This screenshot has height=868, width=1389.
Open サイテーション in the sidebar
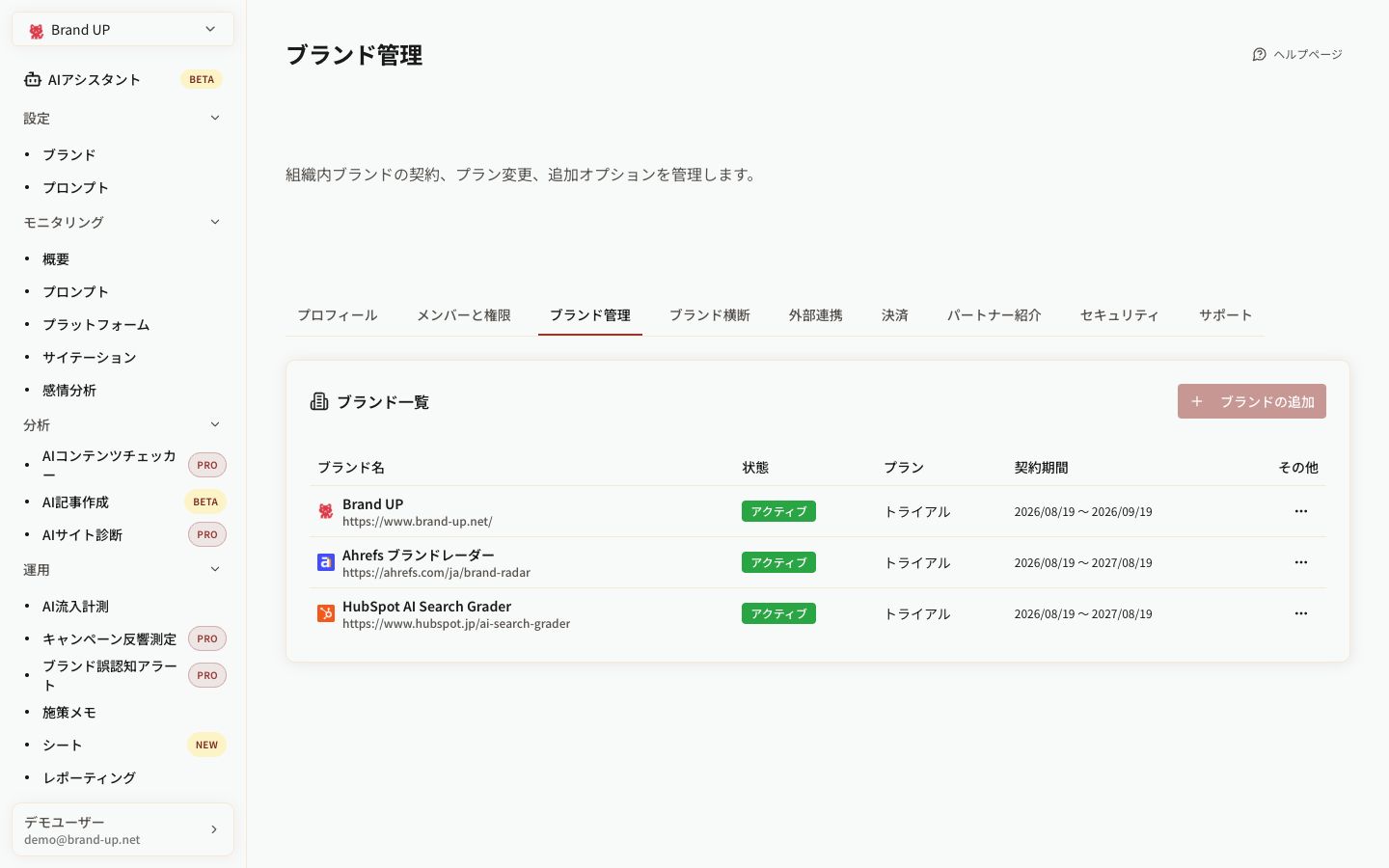click(90, 357)
